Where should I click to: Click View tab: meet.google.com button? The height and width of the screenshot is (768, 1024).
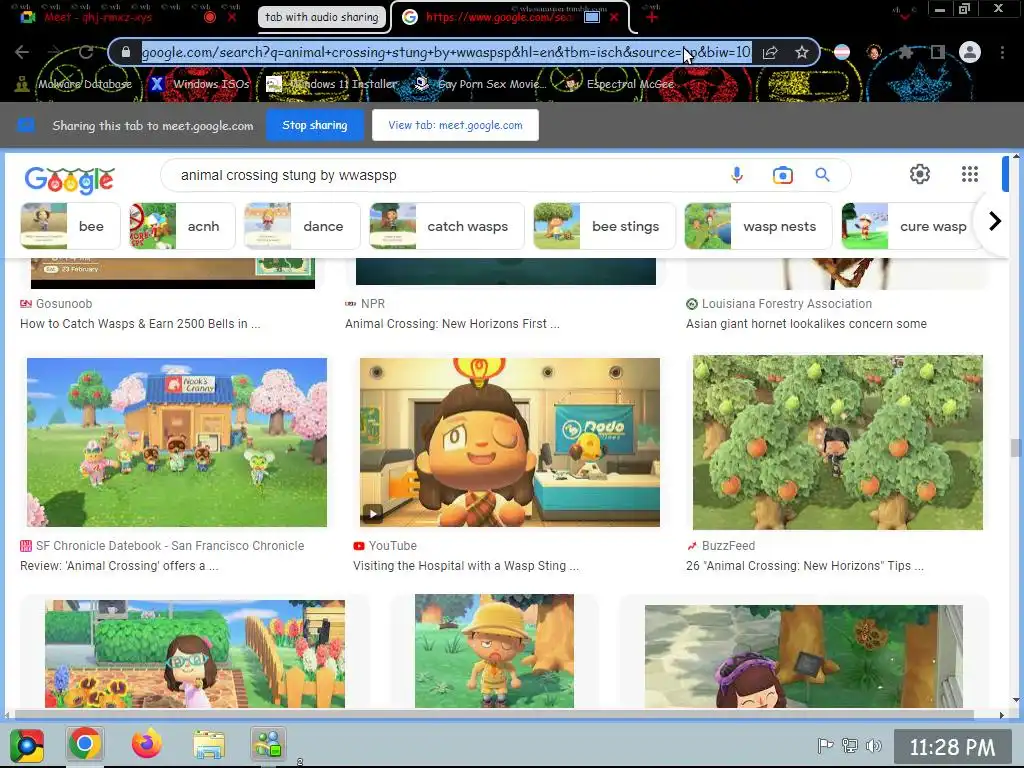455,125
